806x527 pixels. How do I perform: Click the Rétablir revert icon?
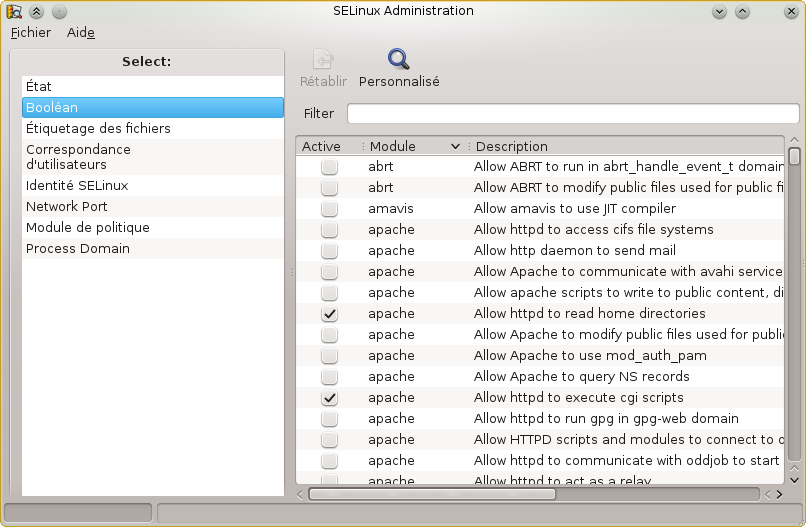(x=323, y=59)
